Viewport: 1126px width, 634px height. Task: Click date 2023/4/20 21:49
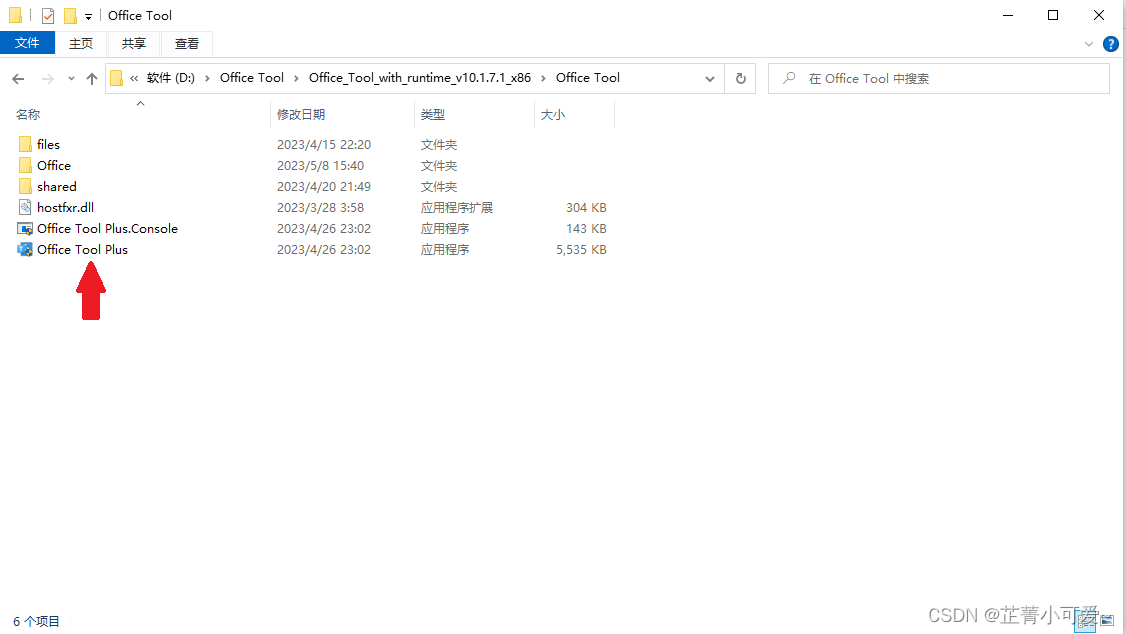pyautogui.click(x=324, y=187)
